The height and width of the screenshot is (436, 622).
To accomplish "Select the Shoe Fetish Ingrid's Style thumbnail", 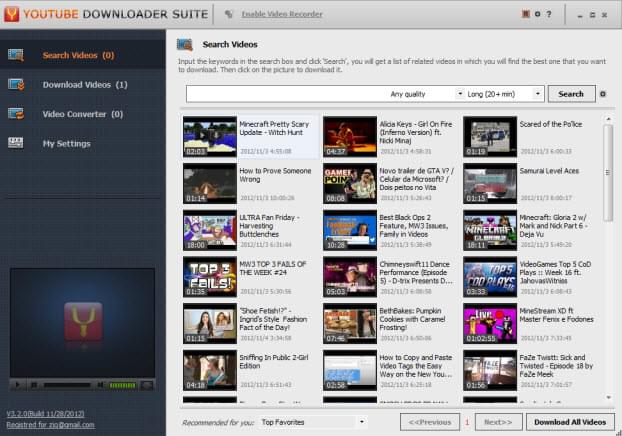I will [210, 323].
